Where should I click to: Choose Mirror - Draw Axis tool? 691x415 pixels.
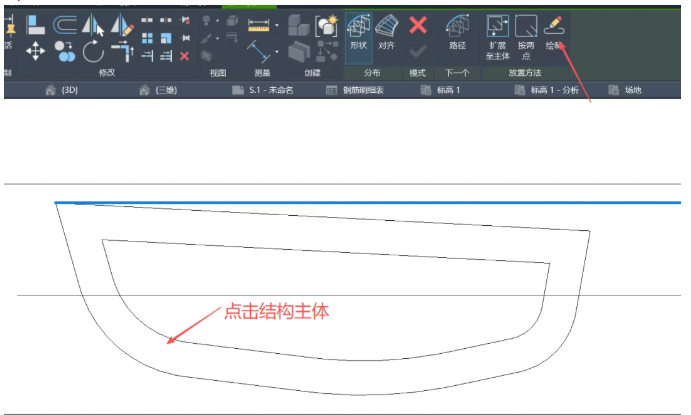click(122, 25)
